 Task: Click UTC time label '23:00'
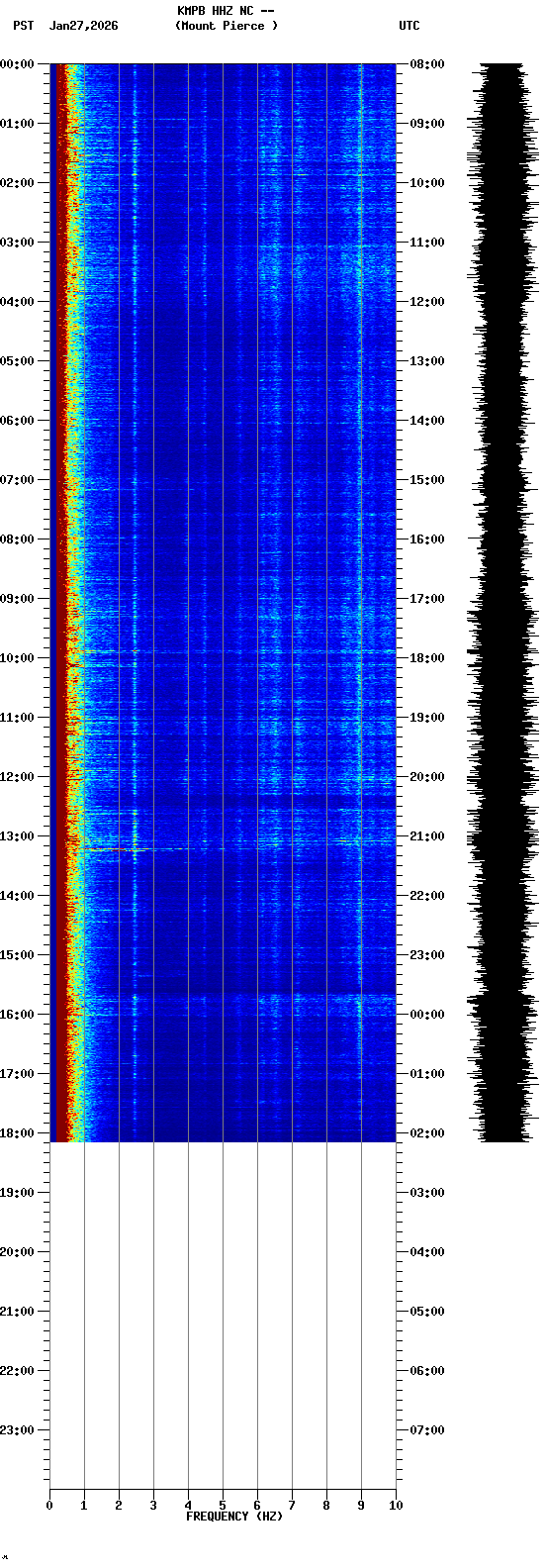pyautogui.click(x=427, y=955)
